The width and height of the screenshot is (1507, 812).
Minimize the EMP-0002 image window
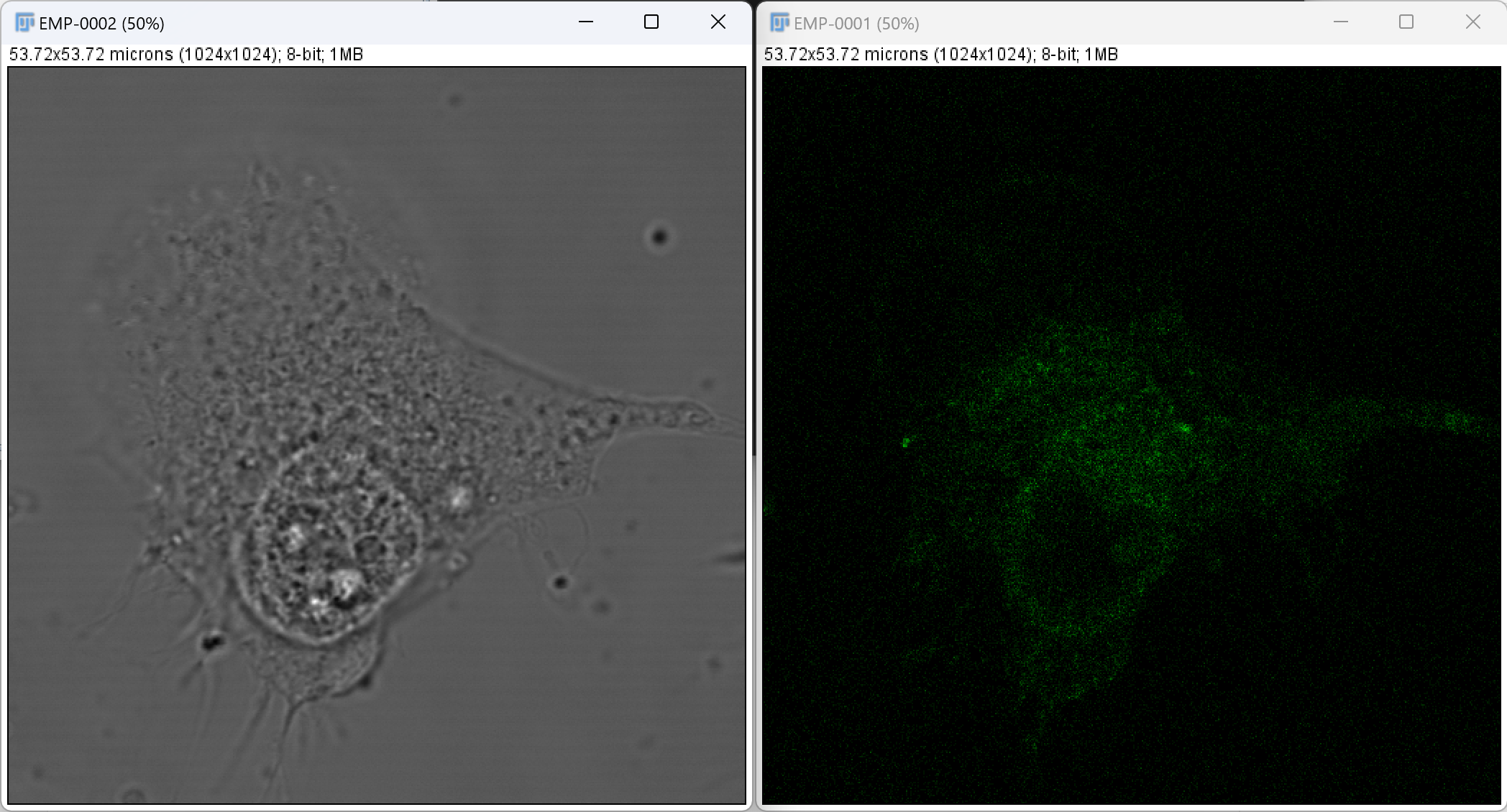tap(586, 22)
